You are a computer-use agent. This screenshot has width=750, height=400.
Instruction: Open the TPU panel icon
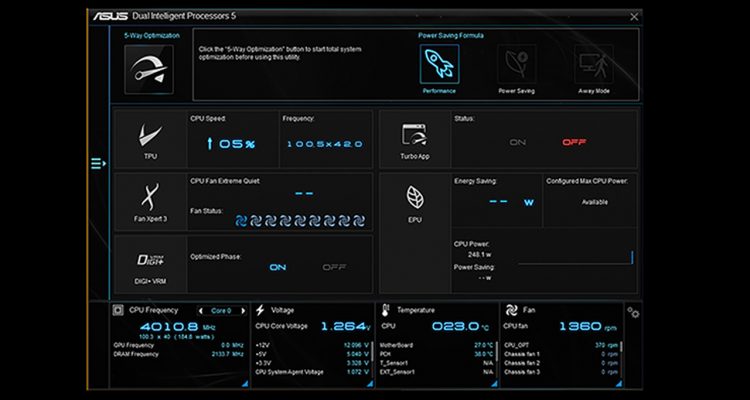coord(150,135)
